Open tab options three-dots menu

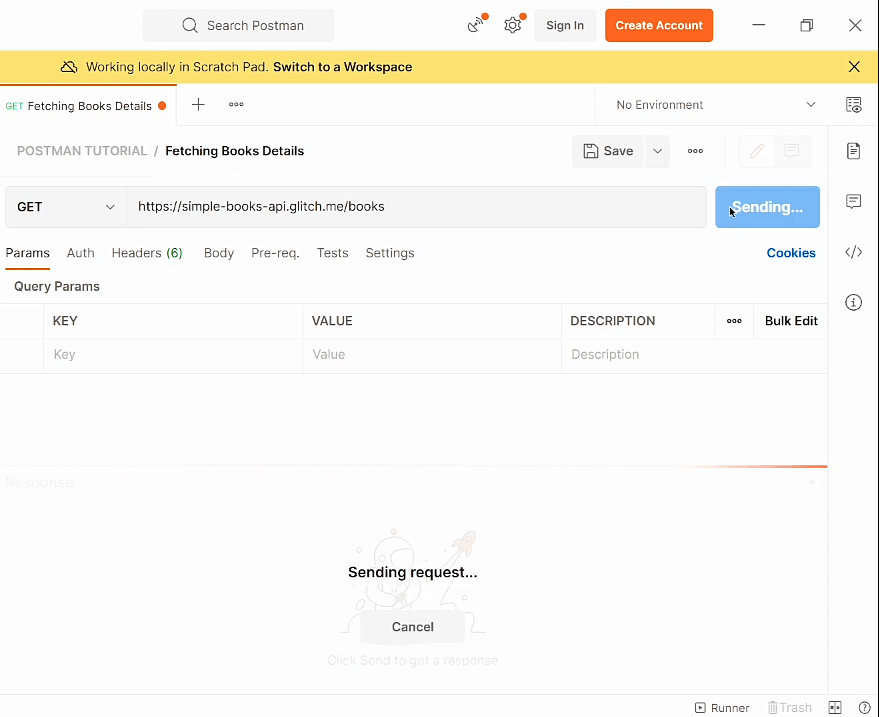236,105
